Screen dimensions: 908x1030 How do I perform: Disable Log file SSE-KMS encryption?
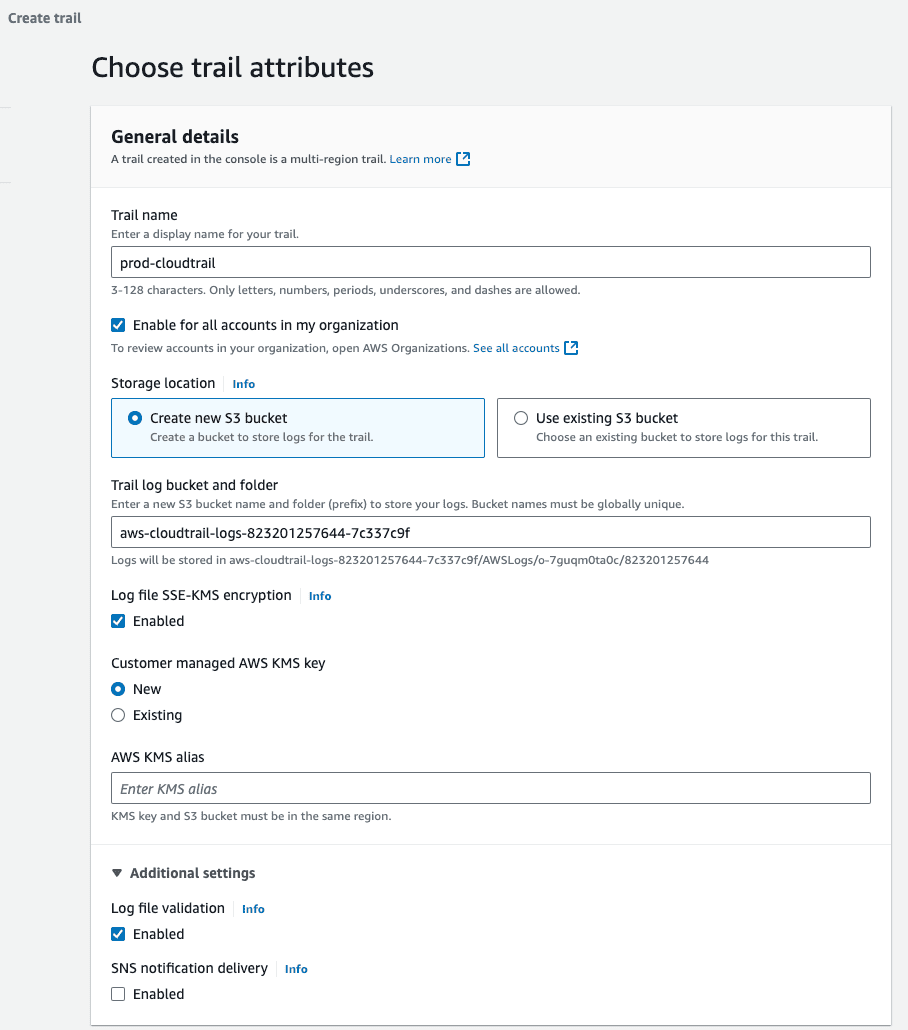(x=118, y=620)
